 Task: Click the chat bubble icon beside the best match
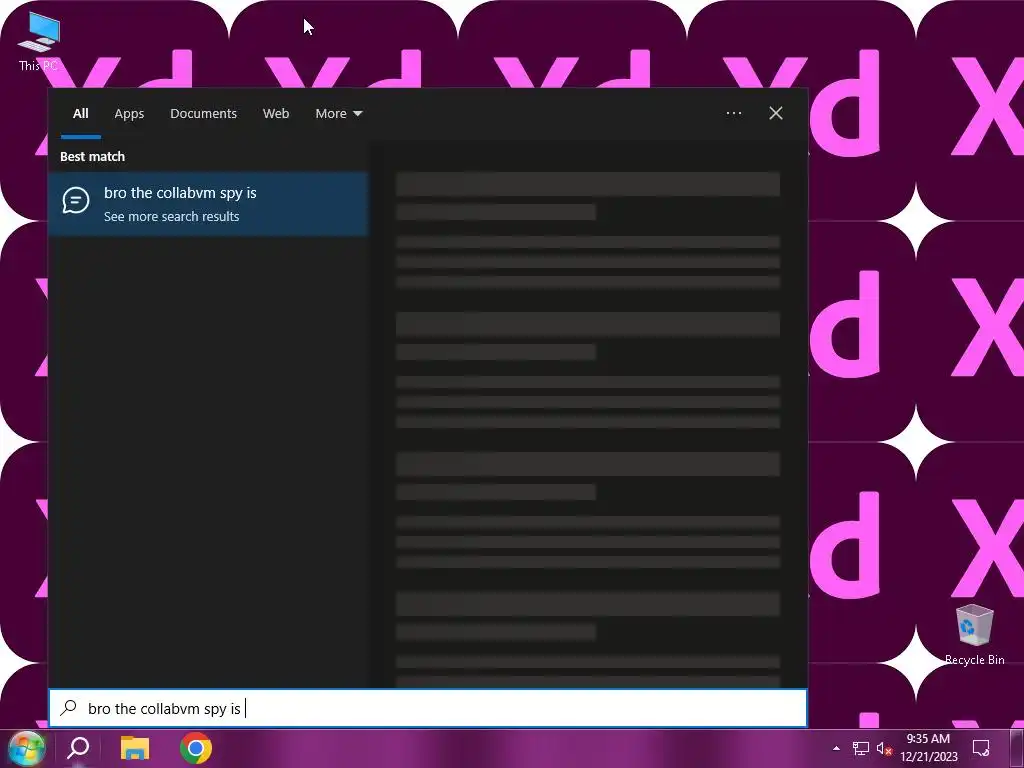[x=76, y=200]
